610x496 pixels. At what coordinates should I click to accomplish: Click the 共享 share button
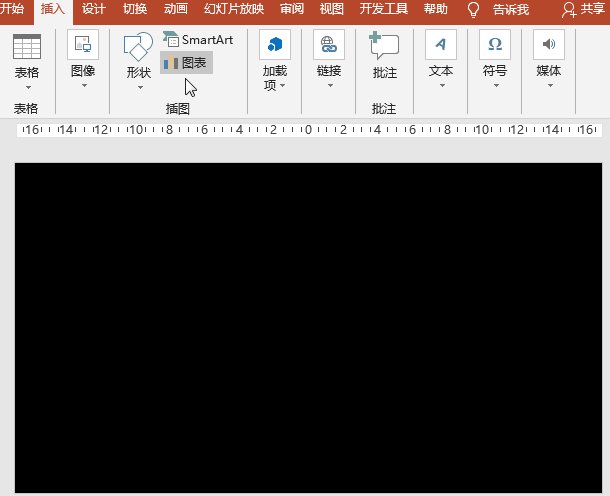pyautogui.click(x=584, y=9)
